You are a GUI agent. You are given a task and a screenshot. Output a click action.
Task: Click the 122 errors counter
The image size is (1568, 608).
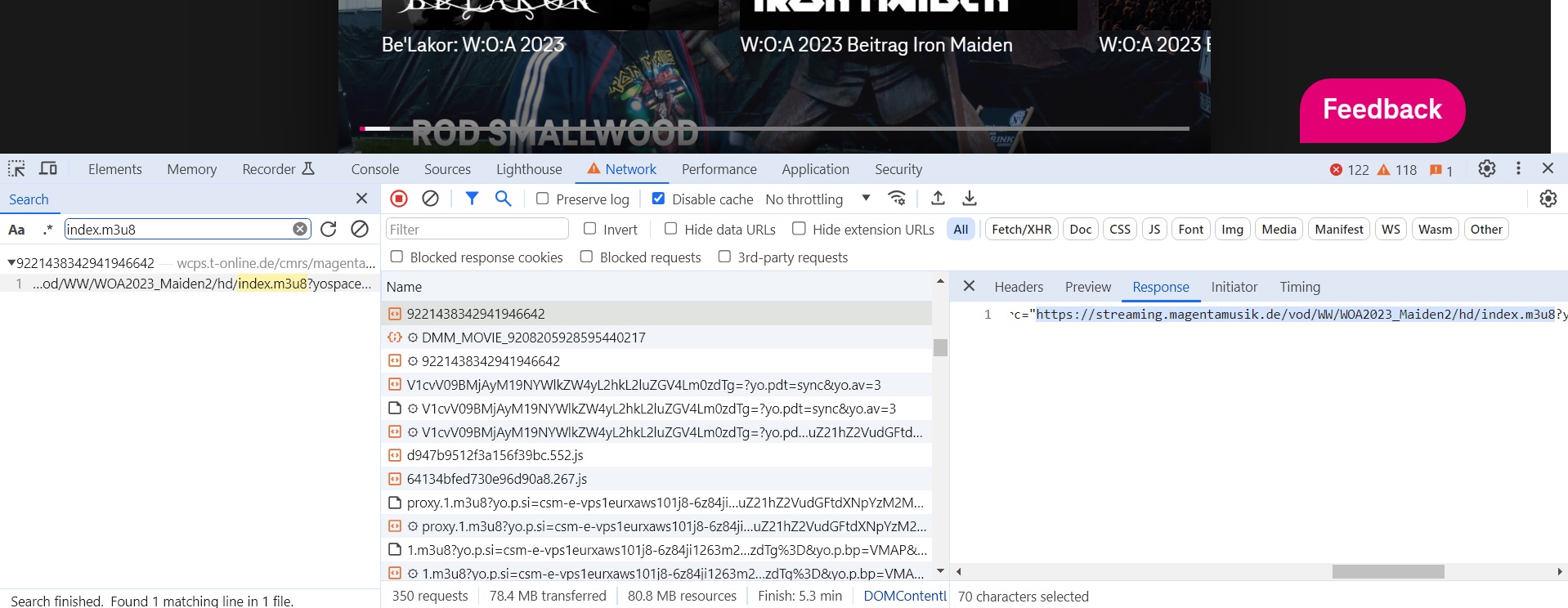pos(1349,170)
